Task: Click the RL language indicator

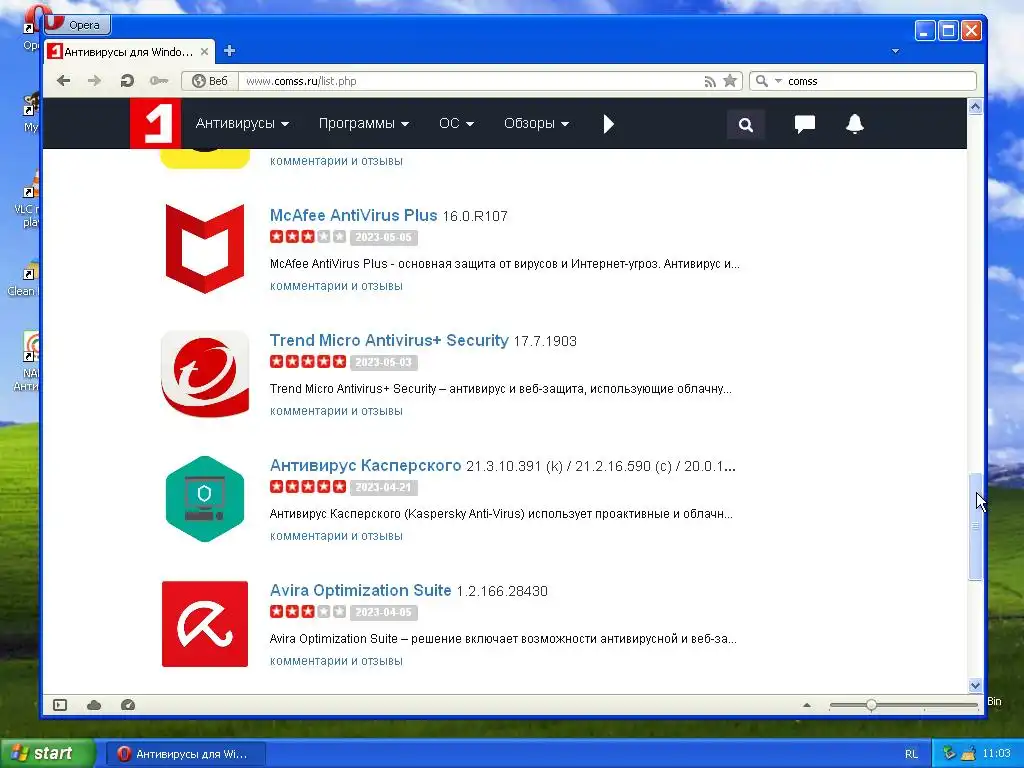Action: 911,754
